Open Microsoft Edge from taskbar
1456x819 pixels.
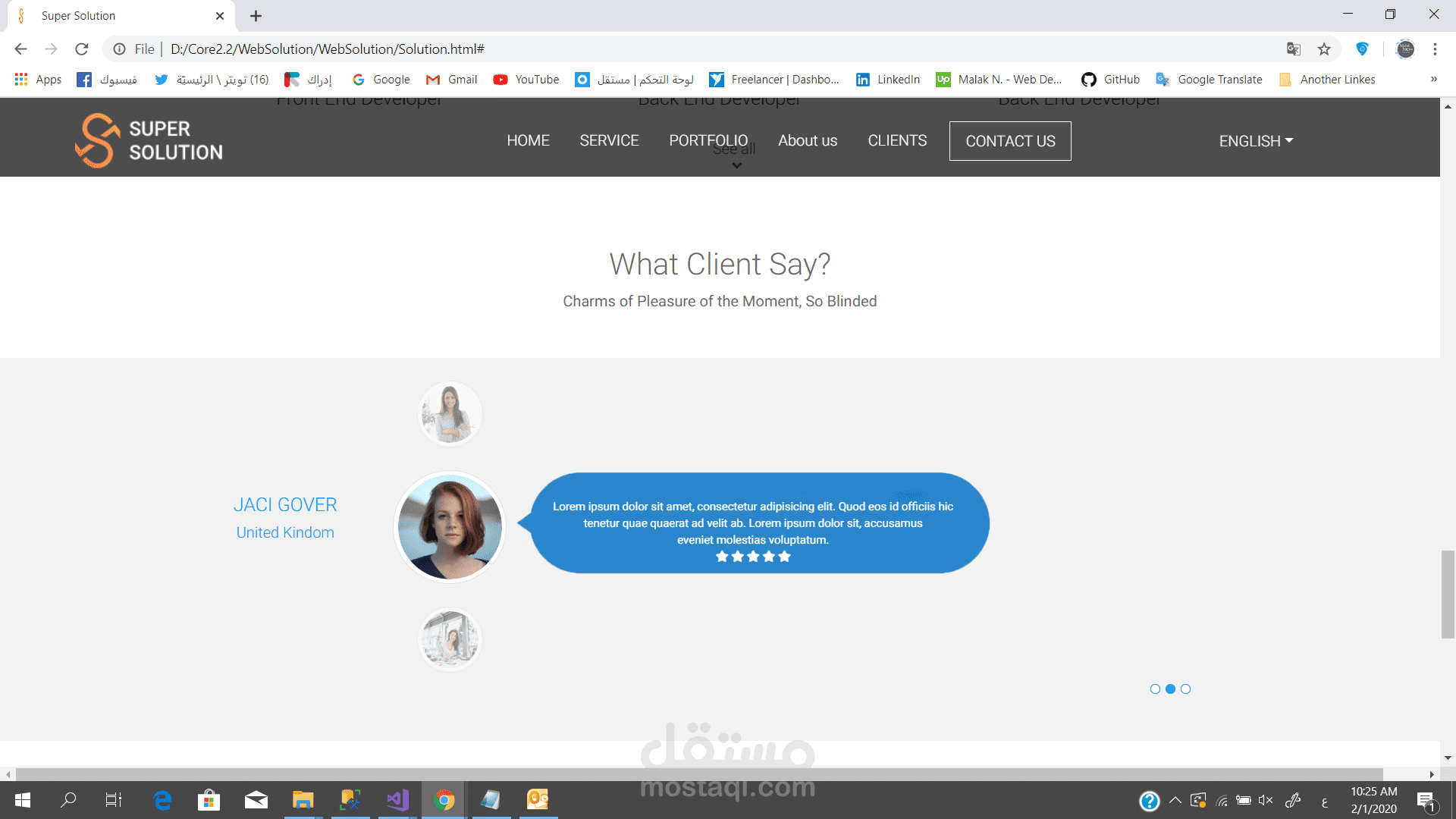coord(162,799)
